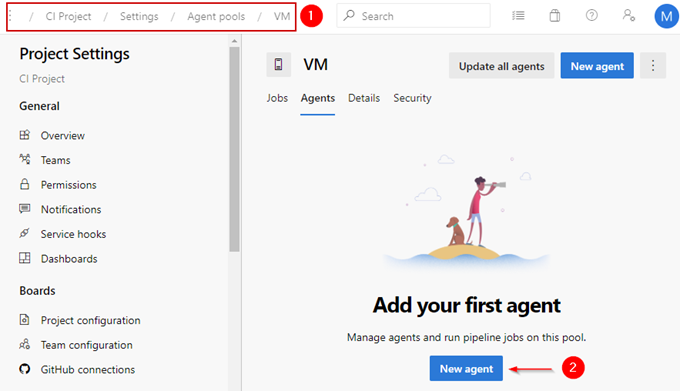Click the sidebar scroll up arrow
Image resolution: width=680 pixels, height=391 pixels.
point(234,41)
